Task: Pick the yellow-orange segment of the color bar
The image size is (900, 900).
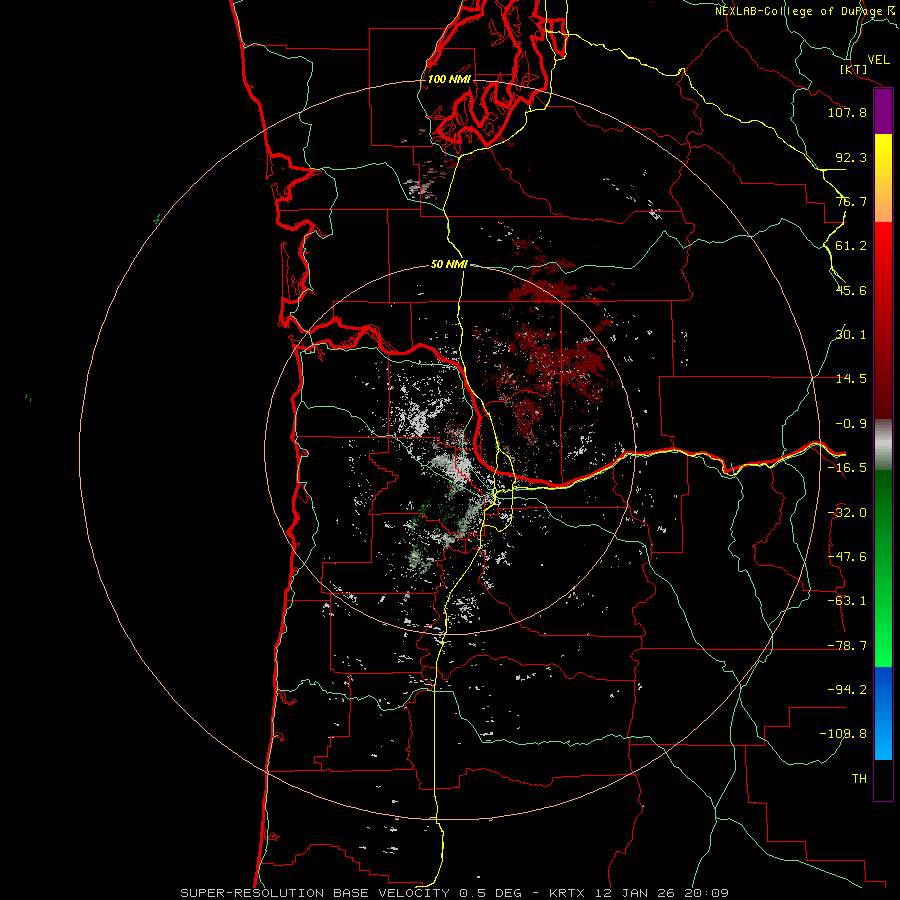Action: (x=883, y=178)
